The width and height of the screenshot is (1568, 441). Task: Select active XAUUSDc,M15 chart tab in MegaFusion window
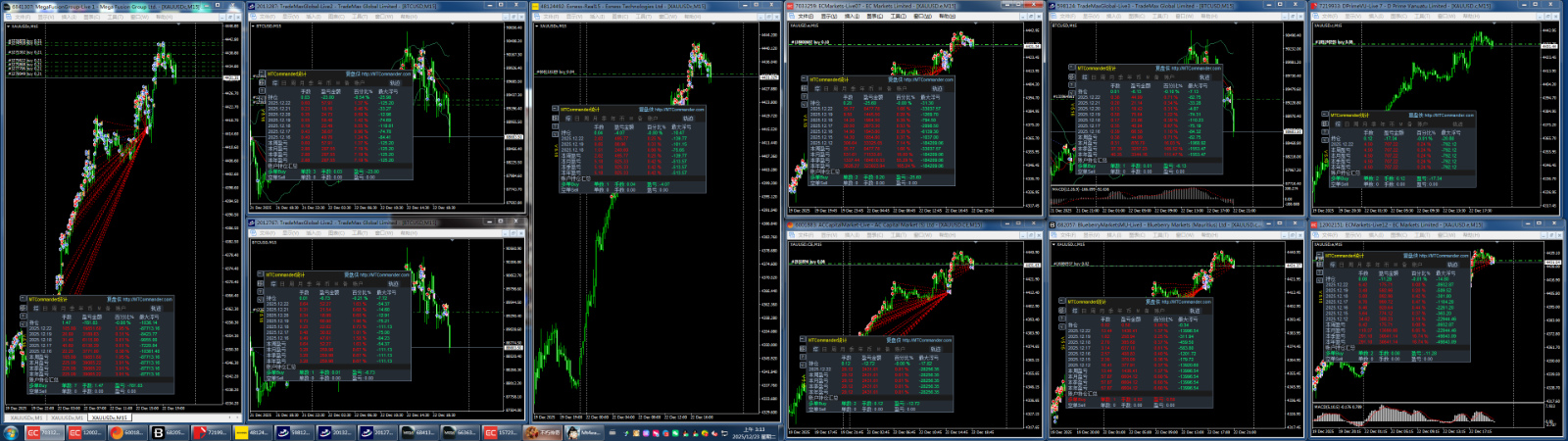tap(110, 417)
